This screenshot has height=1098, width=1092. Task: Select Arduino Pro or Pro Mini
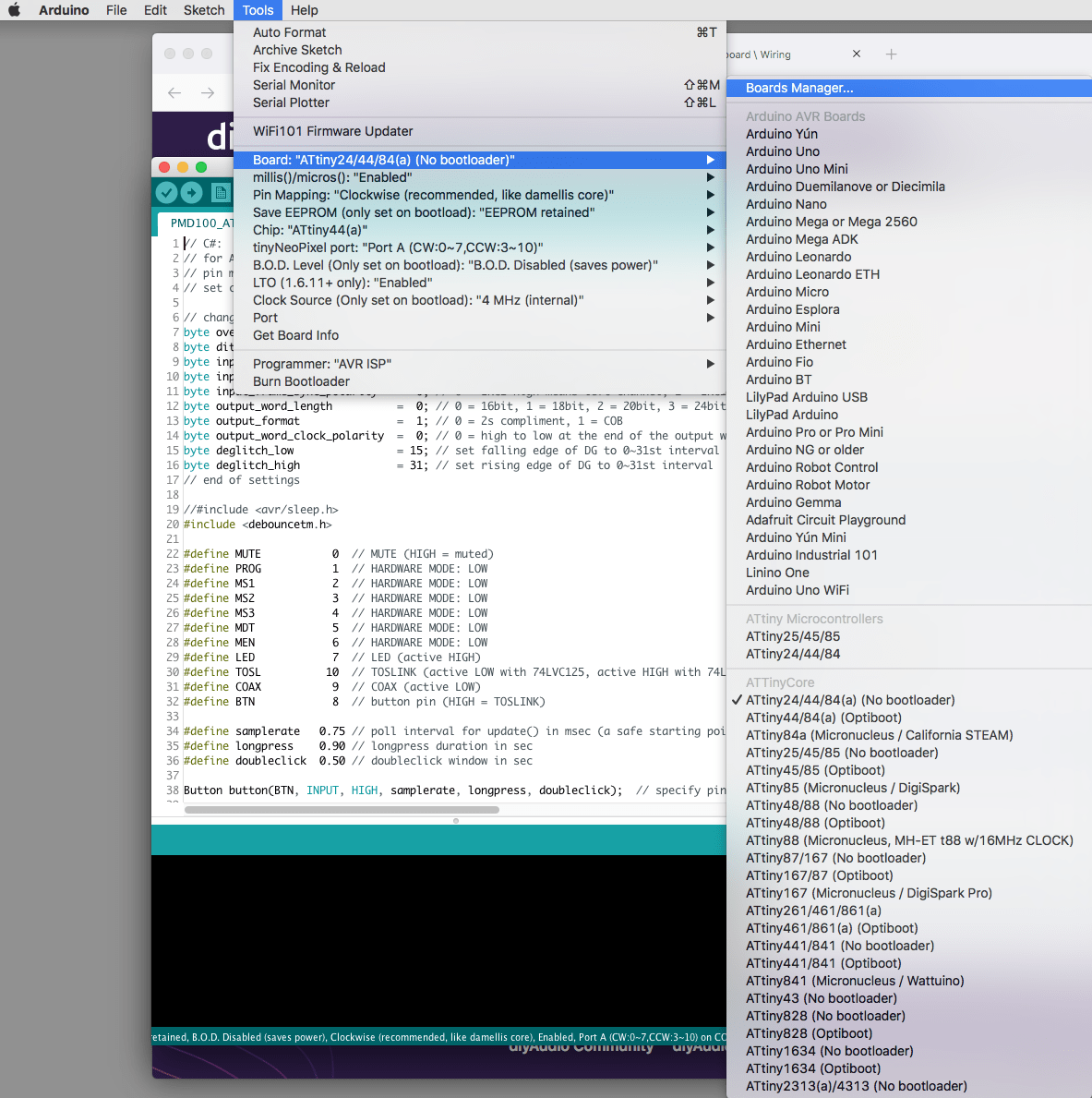pyautogui.click(x=909, y=432)
